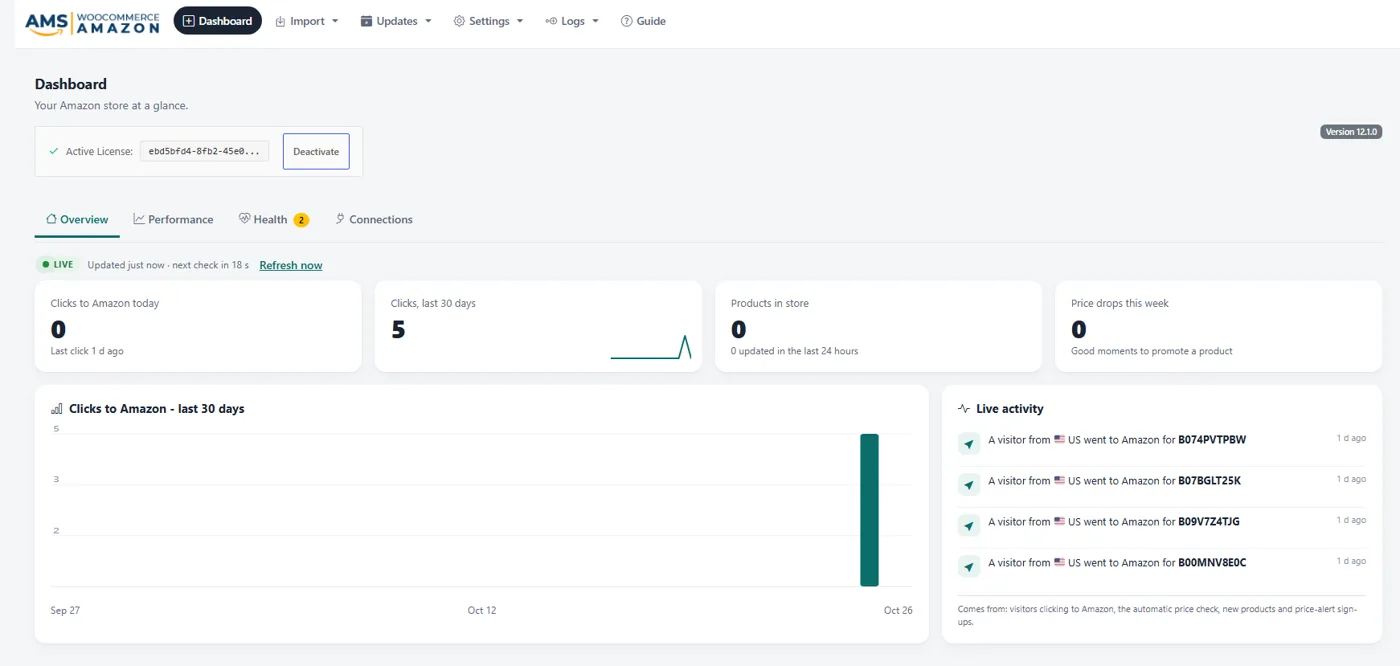Click the AMS WooCommerce Amazon logo

pos(92,24)
